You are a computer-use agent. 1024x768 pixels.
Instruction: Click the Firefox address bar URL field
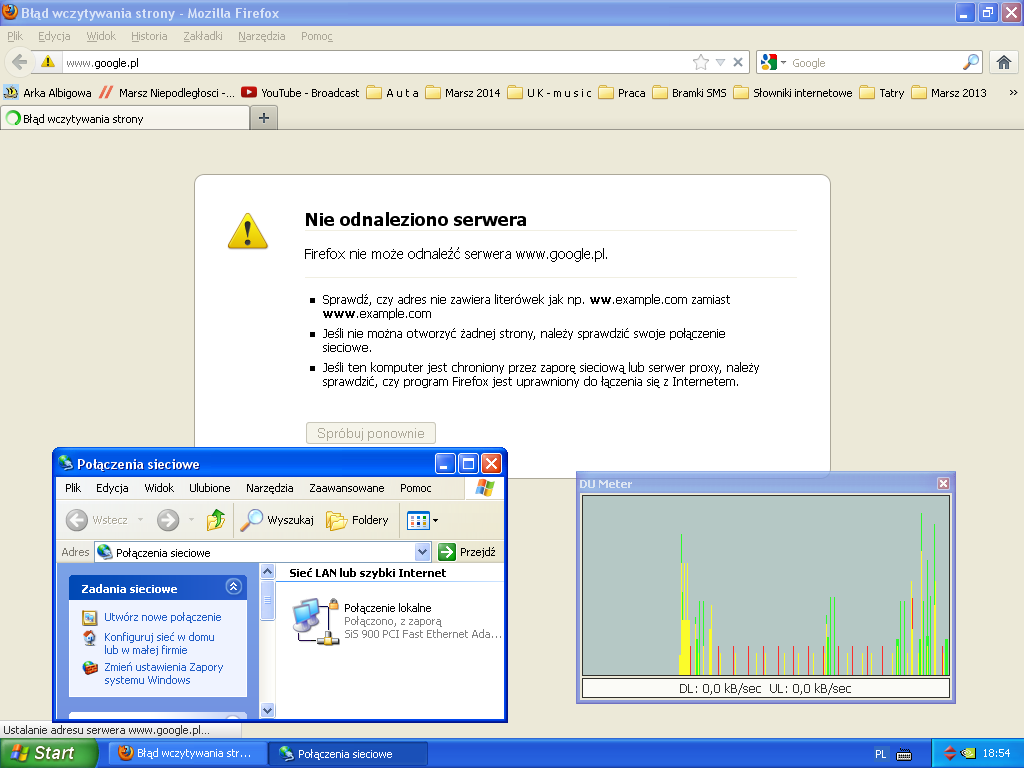(x=376, y=63)
